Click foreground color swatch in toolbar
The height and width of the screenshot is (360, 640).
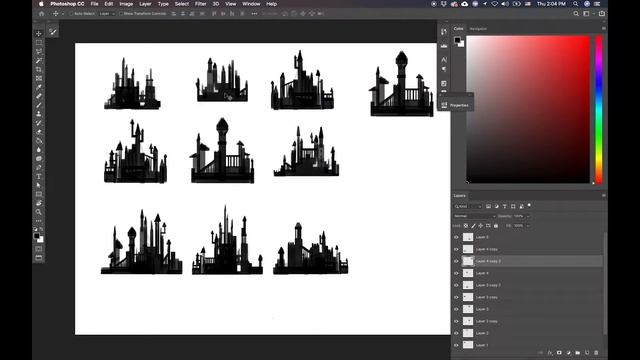tap(37, 236)
